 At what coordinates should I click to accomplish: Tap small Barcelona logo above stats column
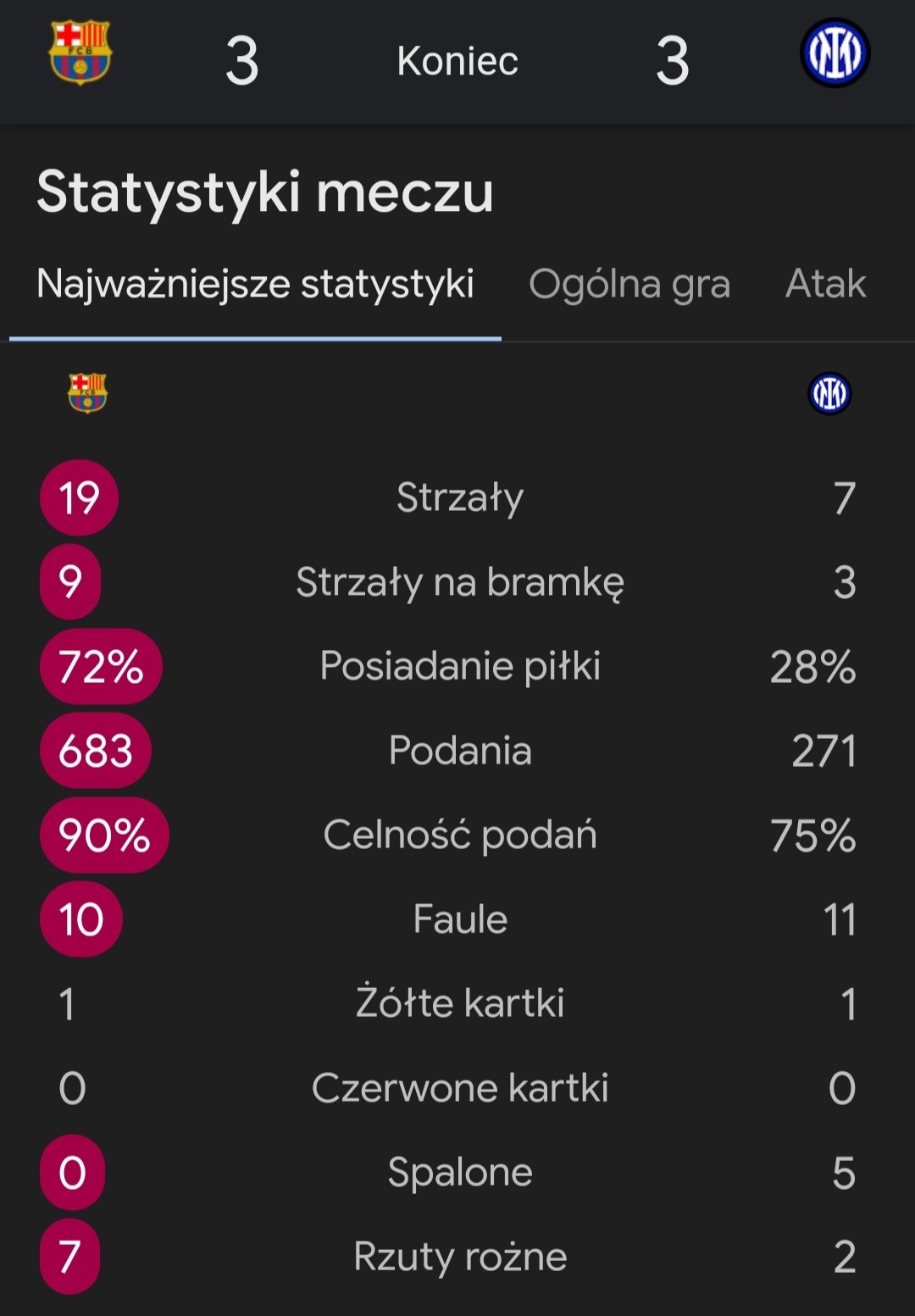87,393
